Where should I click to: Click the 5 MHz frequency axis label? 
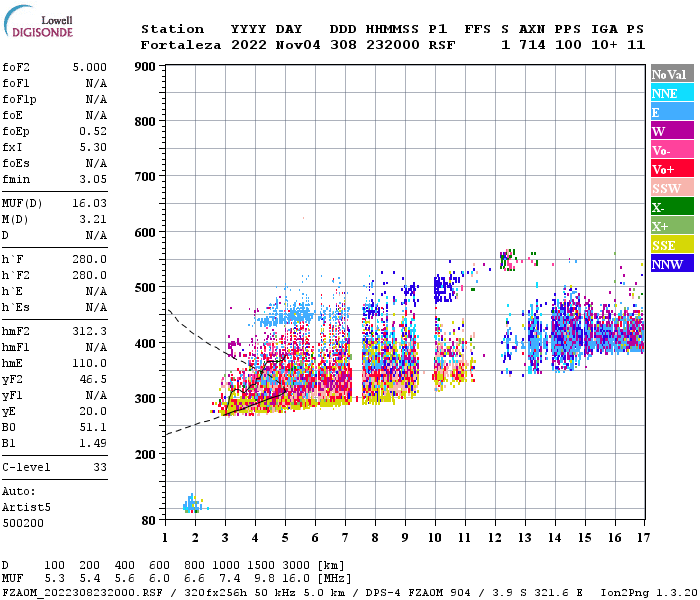[285, 538]
